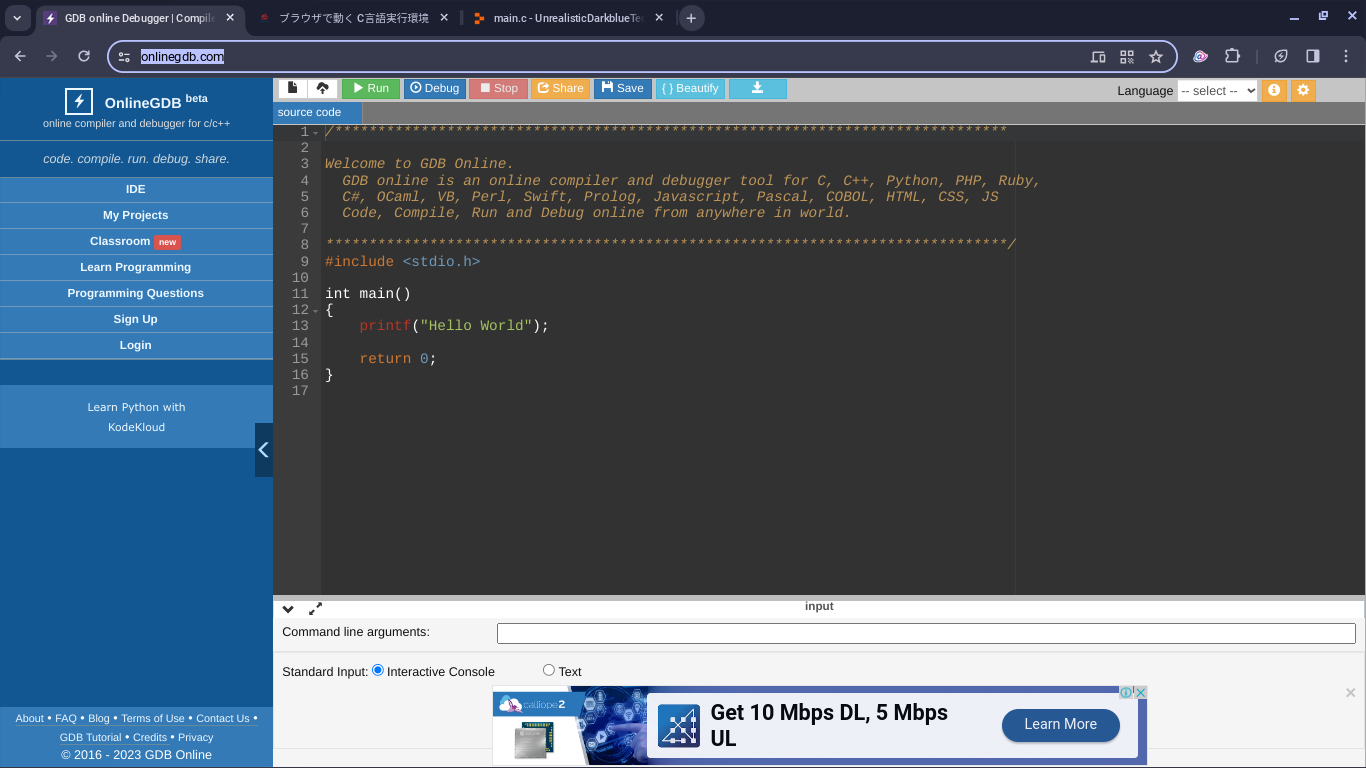Click the colorful extension icon beside bookmark star
The image size is (1366, 768).
pos(1200,56)
